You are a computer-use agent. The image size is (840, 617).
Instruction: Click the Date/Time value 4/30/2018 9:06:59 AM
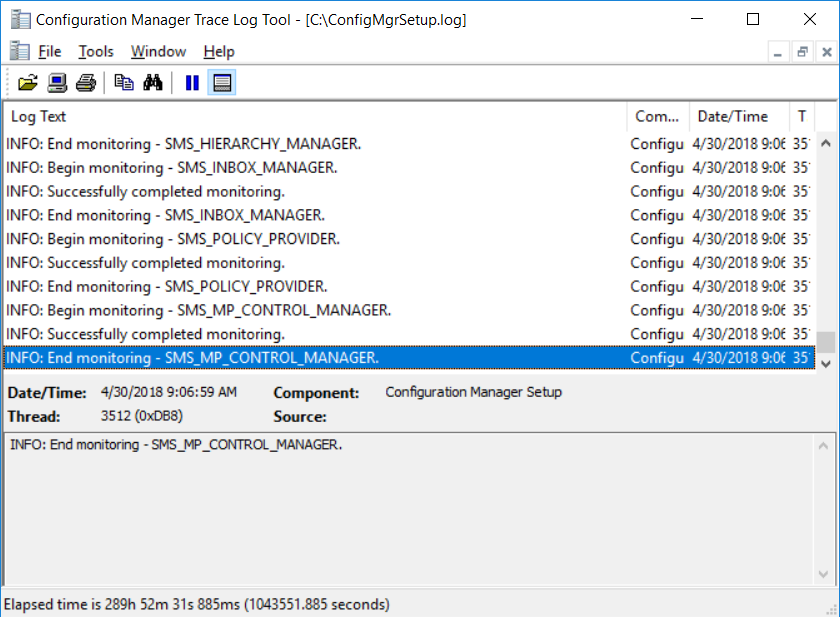(x=169, y=392)
